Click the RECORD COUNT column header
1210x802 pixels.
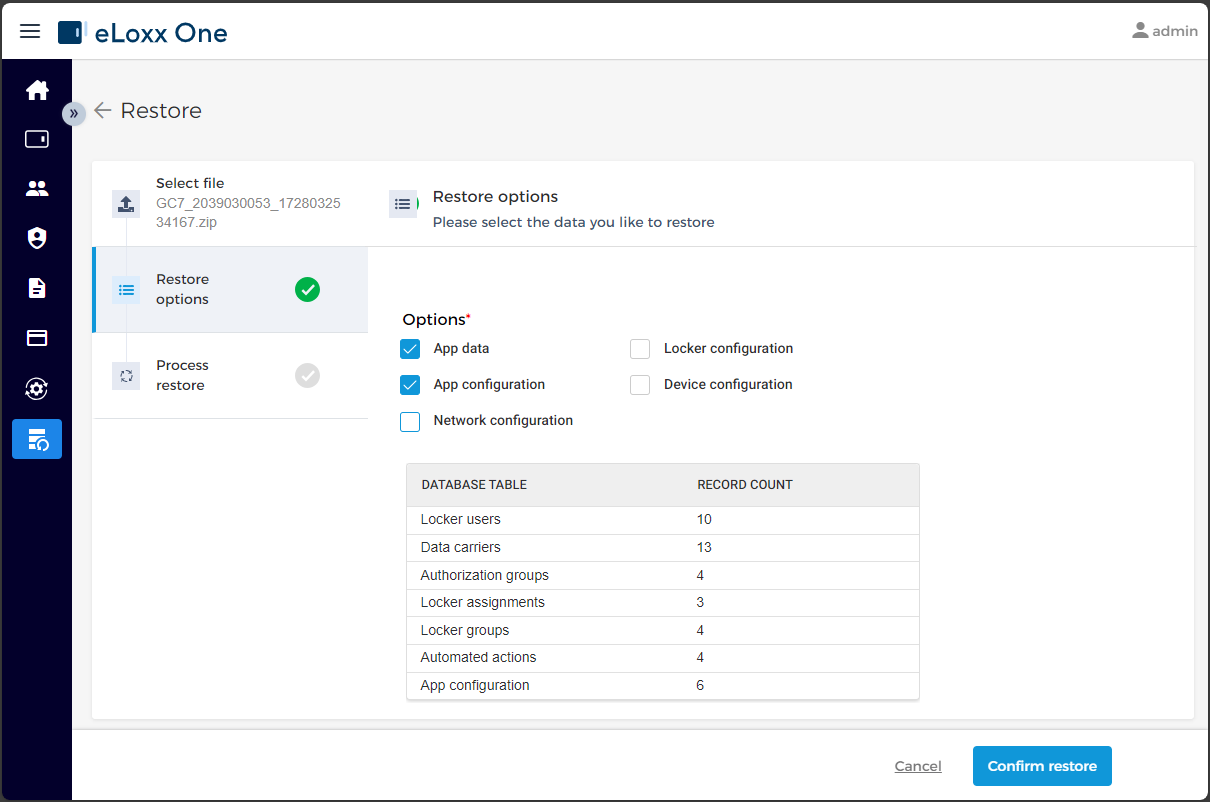click(x=745, y=485)
